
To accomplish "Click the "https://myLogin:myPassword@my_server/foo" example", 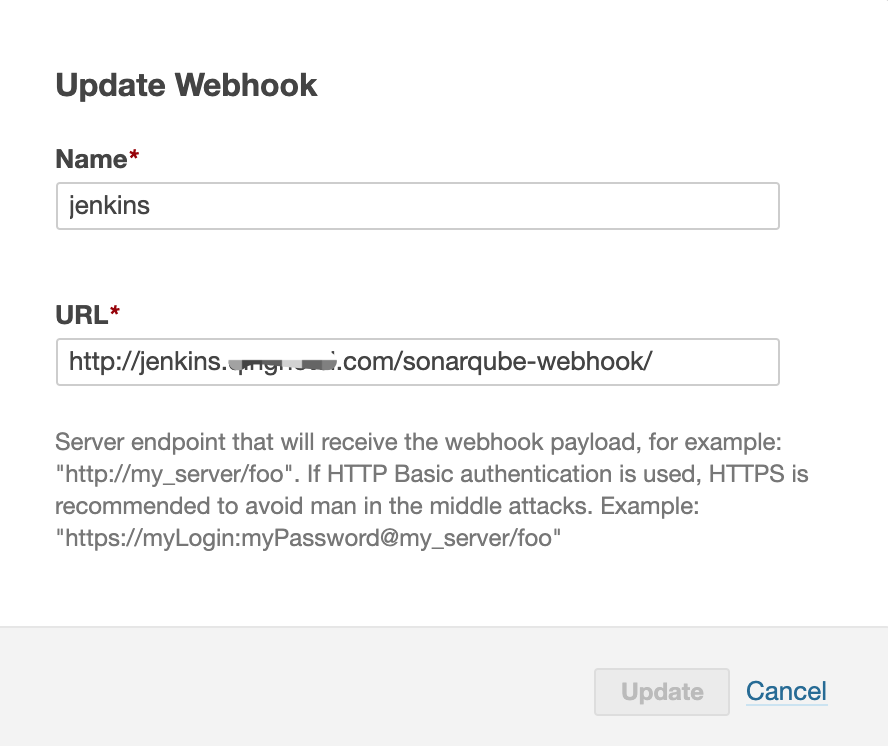I will pyautogui.click(x=308, y=538).
